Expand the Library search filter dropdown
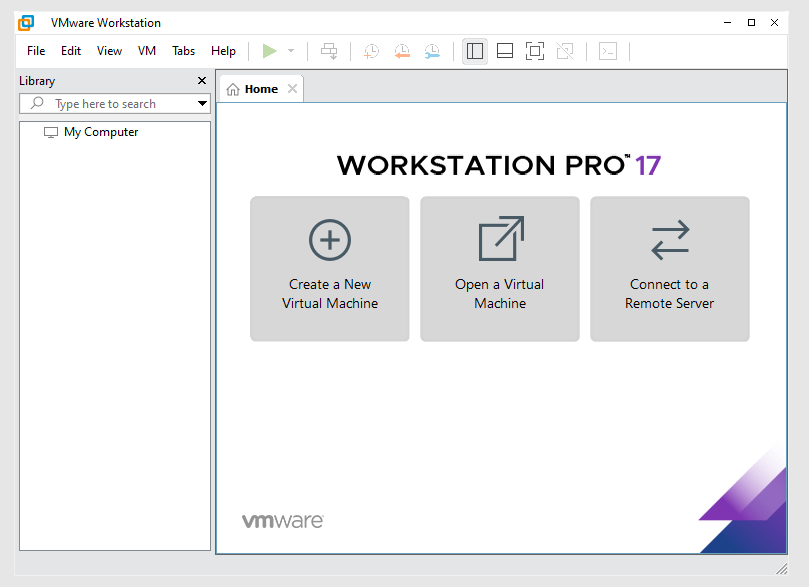The width and height of the screenshot is (809, 587). pyautogui.click(x=203, y=104)
